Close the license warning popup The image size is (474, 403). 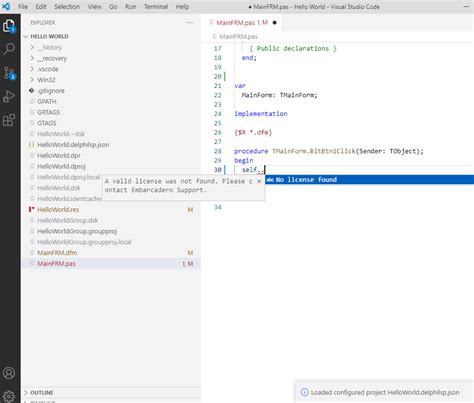tap(259, 181)
